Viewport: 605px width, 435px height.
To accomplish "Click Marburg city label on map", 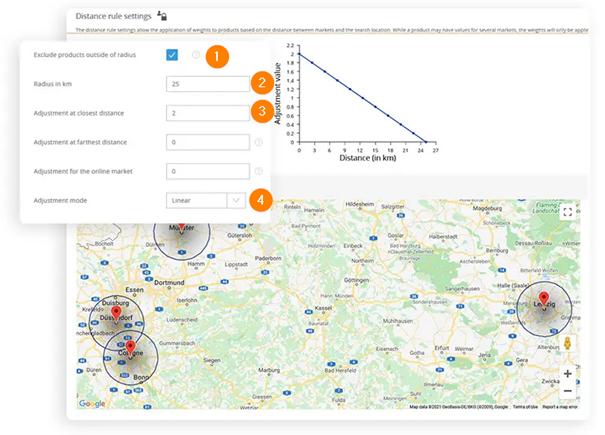I will (269, 370).
